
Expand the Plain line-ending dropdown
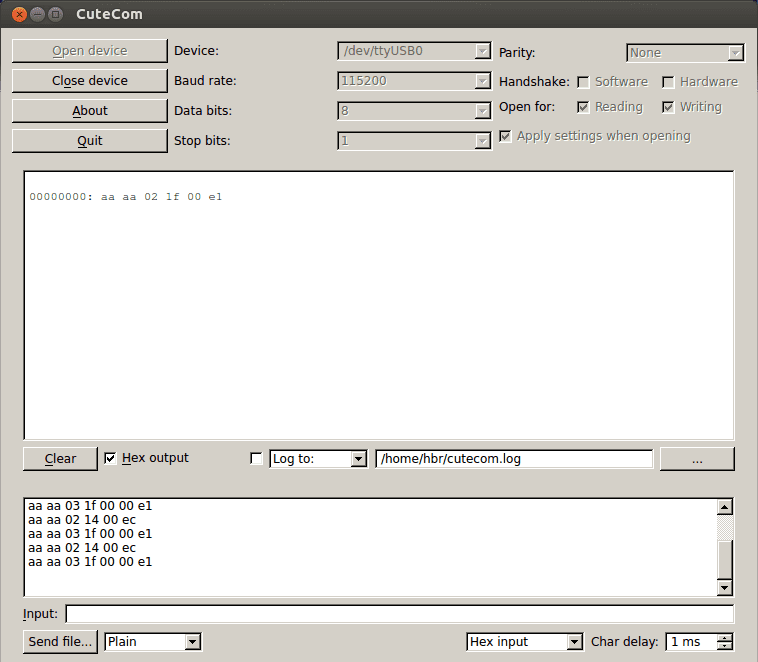[x=153, y=642]
